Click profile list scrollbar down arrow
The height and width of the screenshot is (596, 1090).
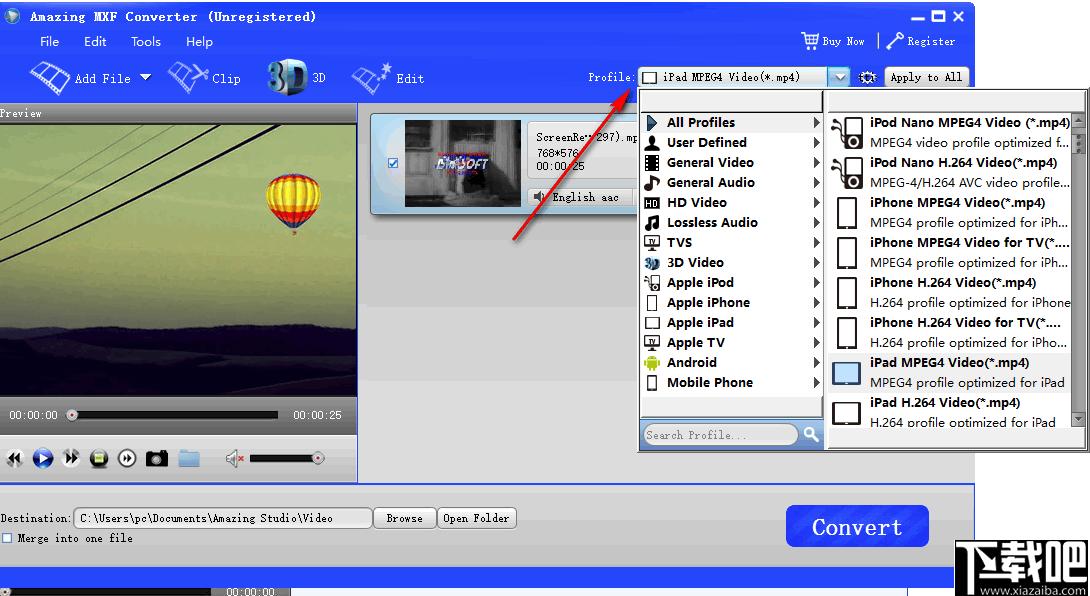point(1078,419)
